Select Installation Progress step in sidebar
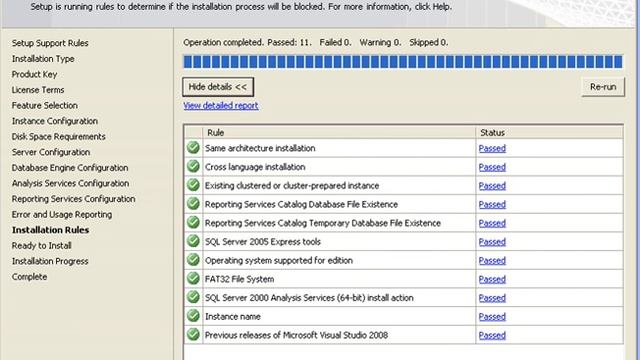This screenshot has height=360, width=640. 50,261
